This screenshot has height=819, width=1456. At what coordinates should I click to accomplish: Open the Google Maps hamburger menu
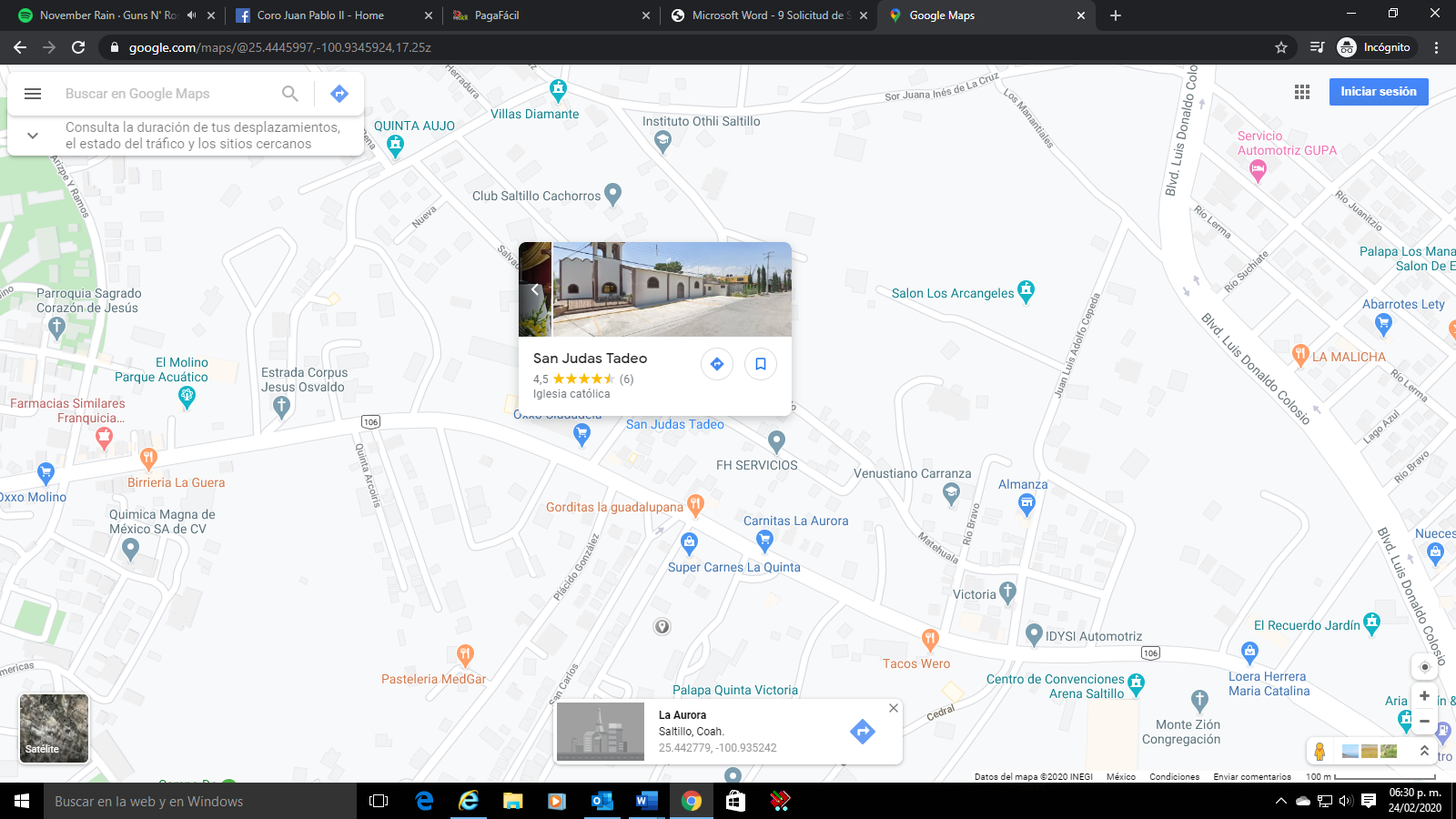33,94
